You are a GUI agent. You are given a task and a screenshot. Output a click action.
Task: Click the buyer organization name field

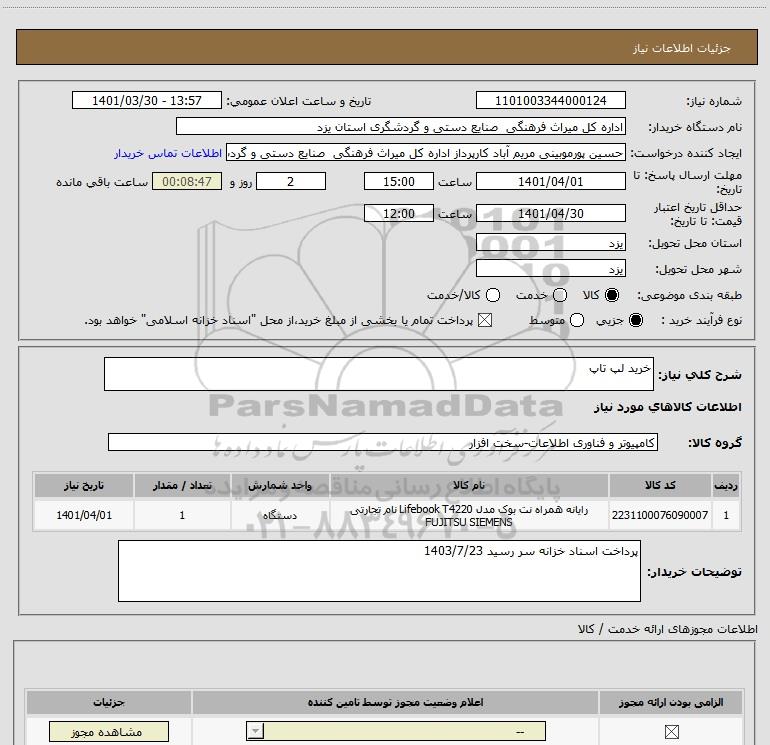click(x=401, y=127)
